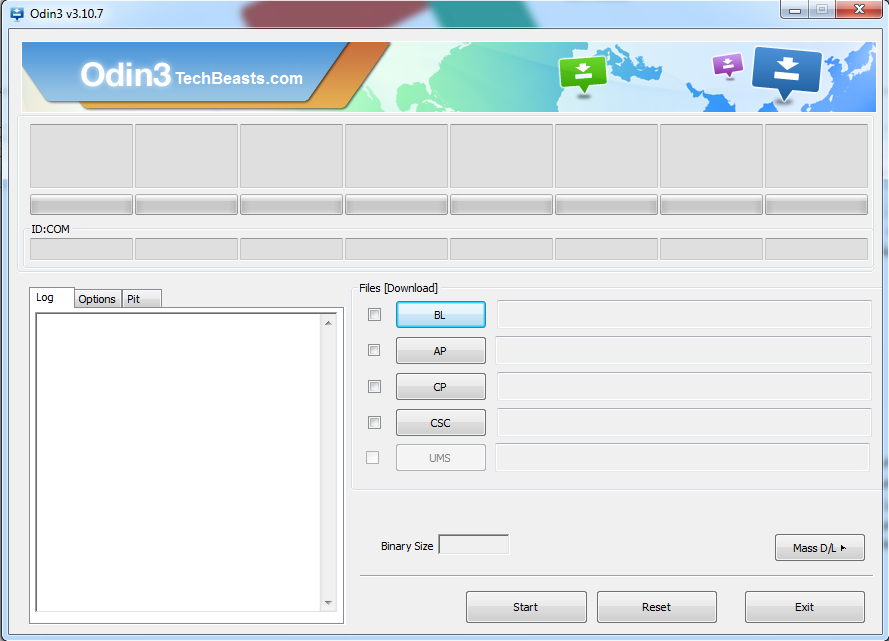
Task: Enable the BL file checkbox
Action: coord(375,314)
